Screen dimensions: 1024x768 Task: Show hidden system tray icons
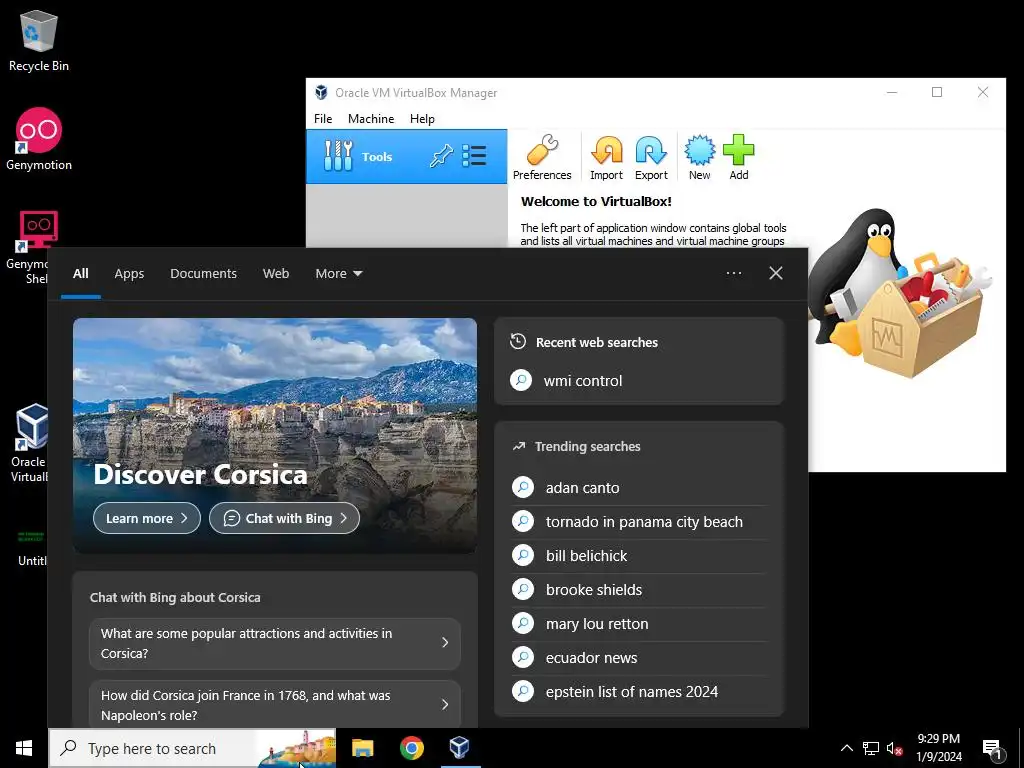click(x=846, y=748)
